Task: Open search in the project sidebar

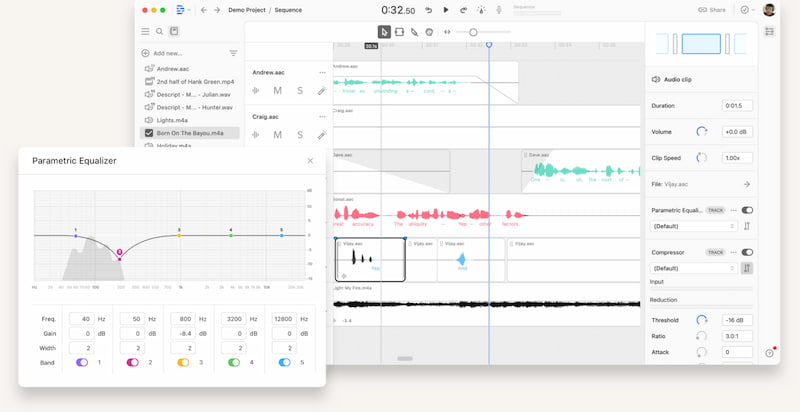Action: (x=159, y=32)
